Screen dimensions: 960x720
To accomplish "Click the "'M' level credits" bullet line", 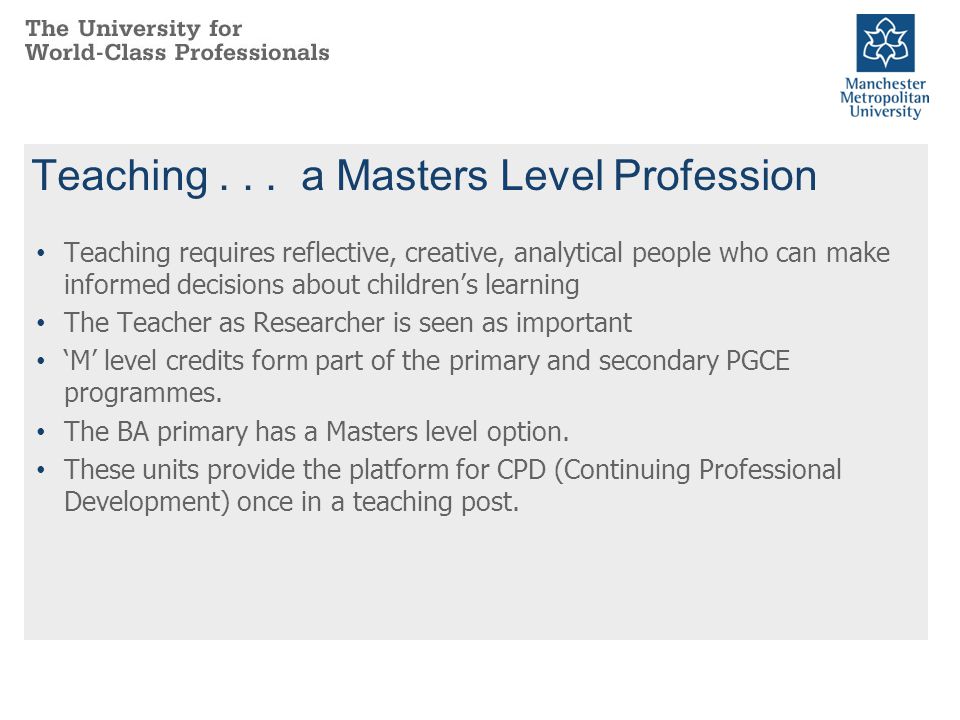I will tap(427, 377).
